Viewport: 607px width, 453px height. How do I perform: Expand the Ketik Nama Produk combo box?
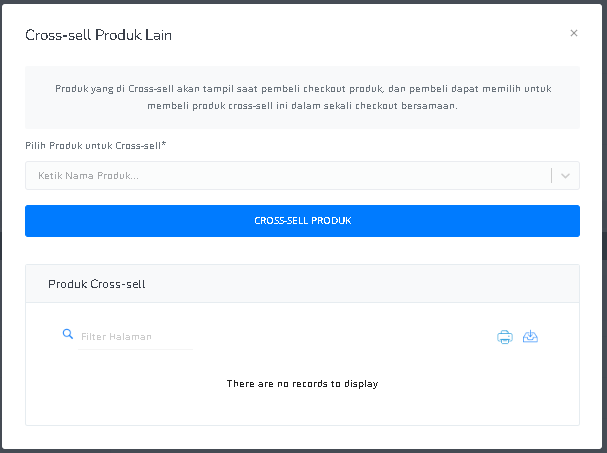(302, 176)
